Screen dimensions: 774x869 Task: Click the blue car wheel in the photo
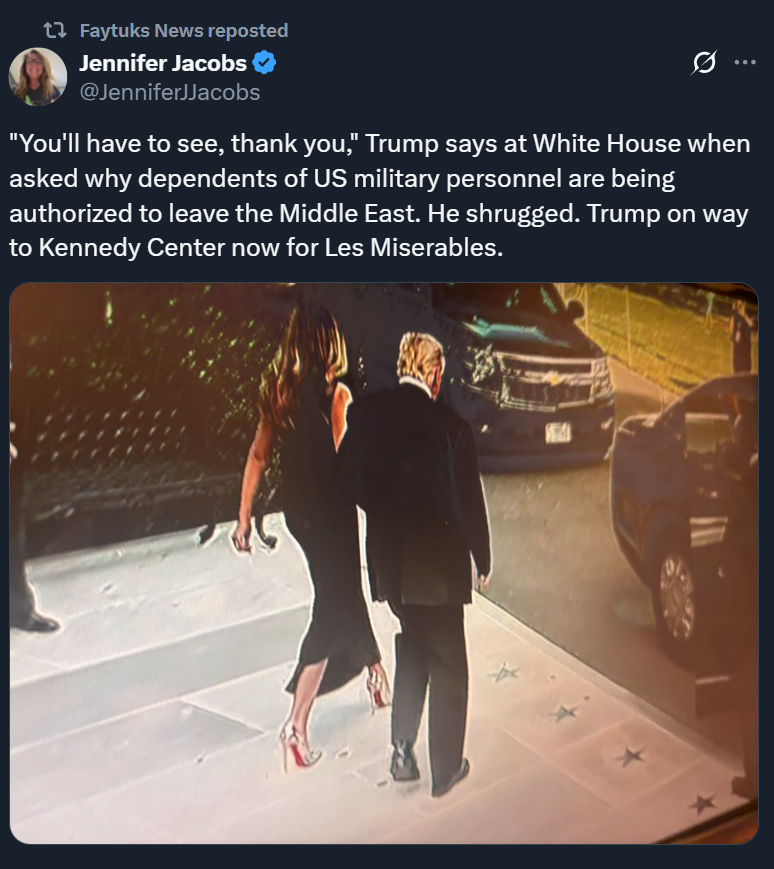tap(678, 596)
